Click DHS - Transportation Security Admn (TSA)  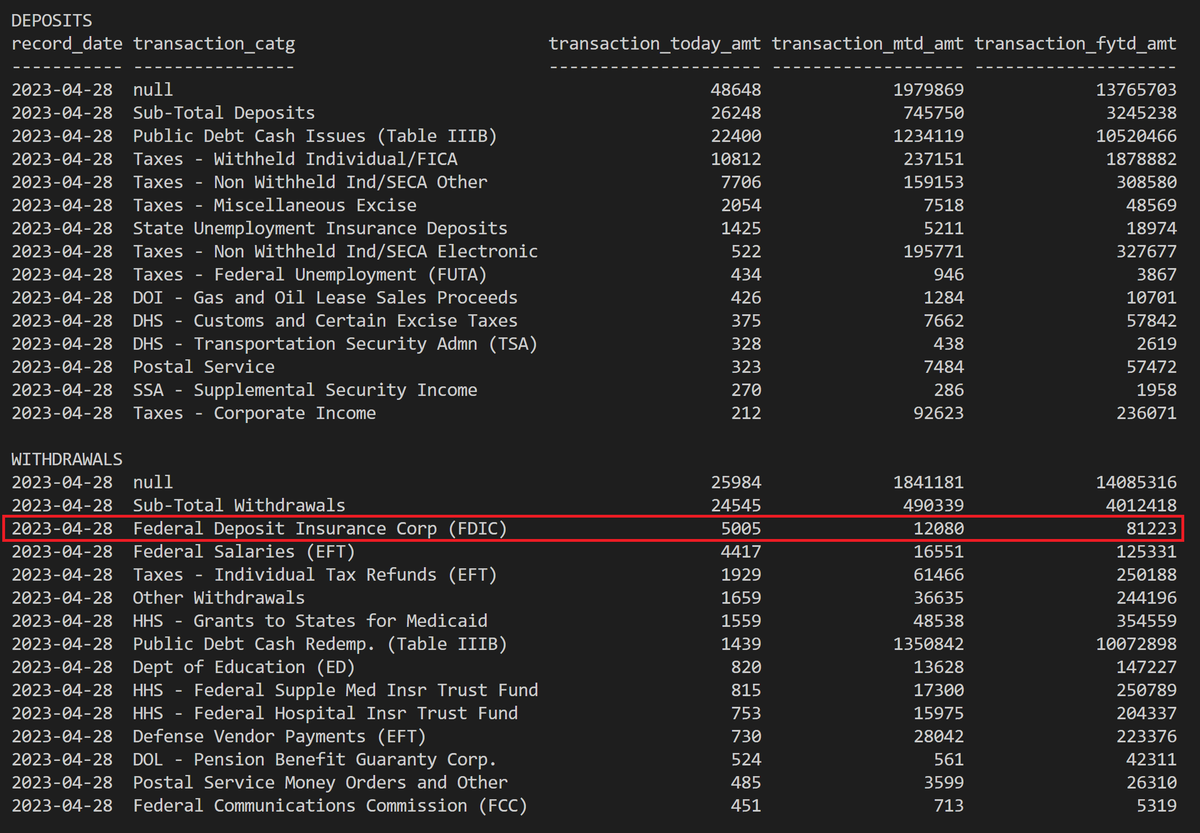tap(335, 343)
